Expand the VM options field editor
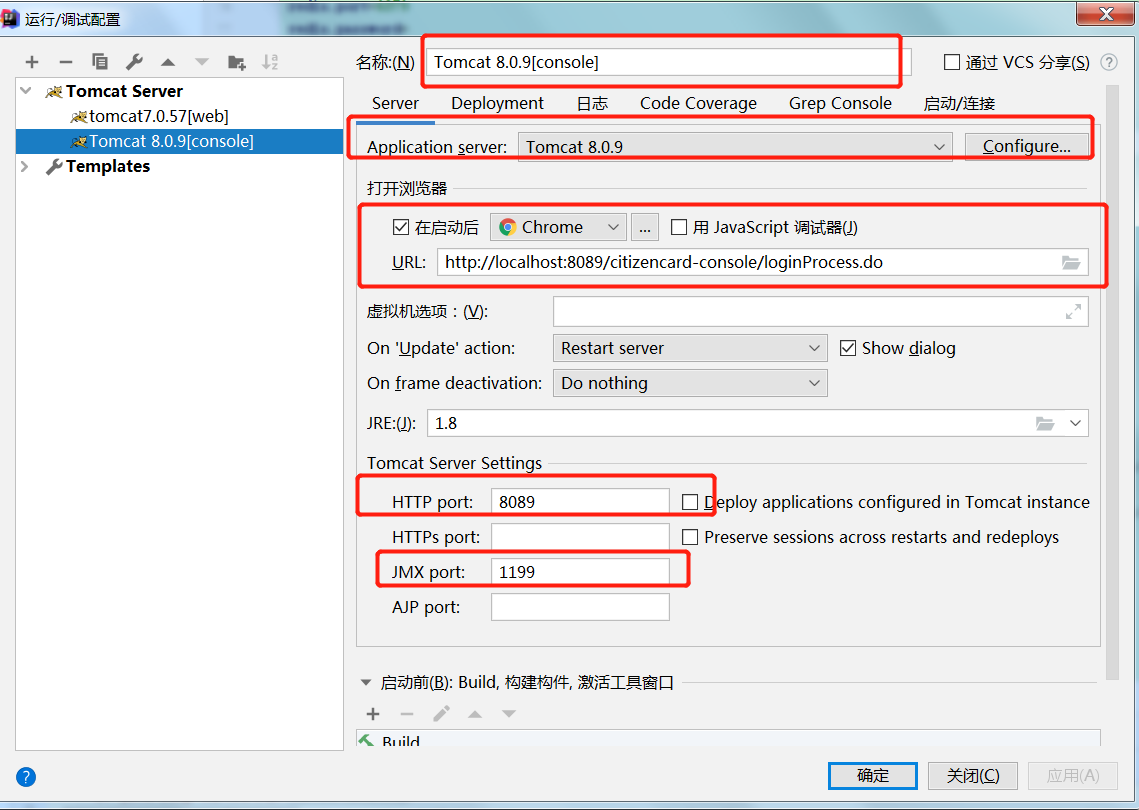This screenshot has height=810, width=1139. pyautogui.click(x=1073, y=312)
